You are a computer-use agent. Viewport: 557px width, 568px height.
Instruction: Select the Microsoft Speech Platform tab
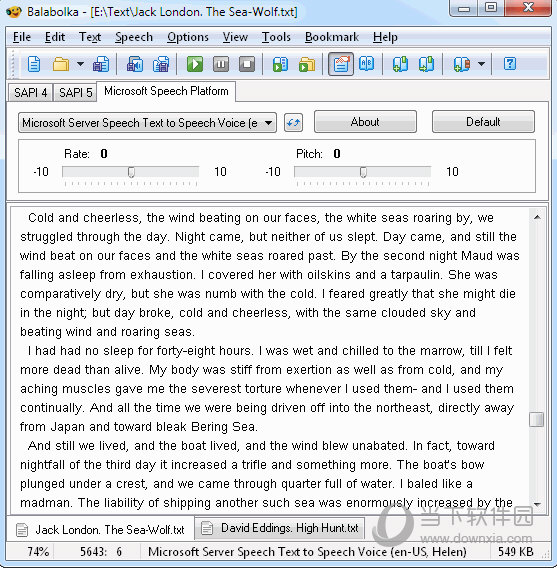tap(166, 91)
